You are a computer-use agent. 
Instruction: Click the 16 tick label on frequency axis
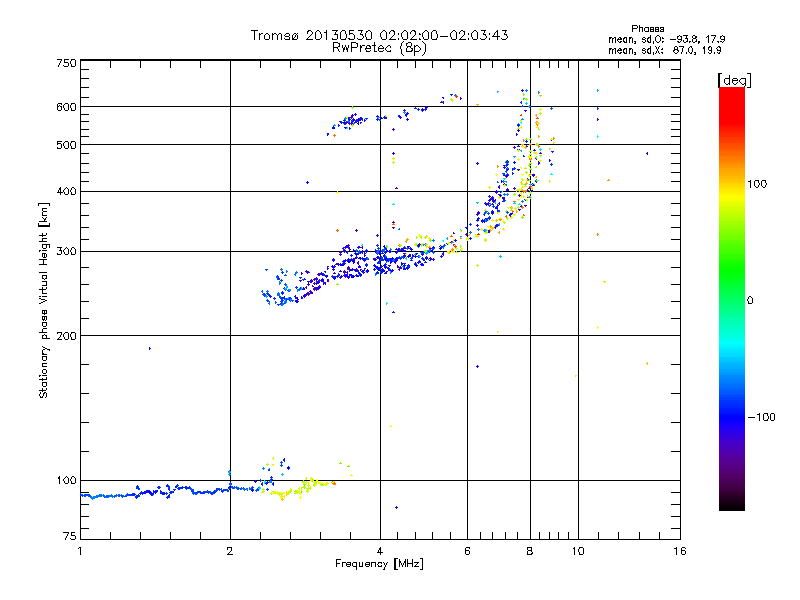tap(680, 551)
